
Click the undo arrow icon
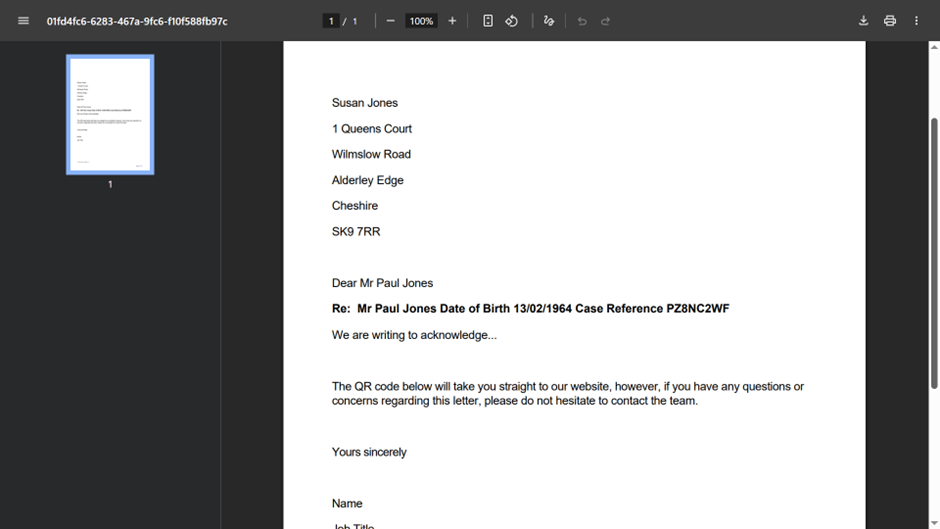582,21
